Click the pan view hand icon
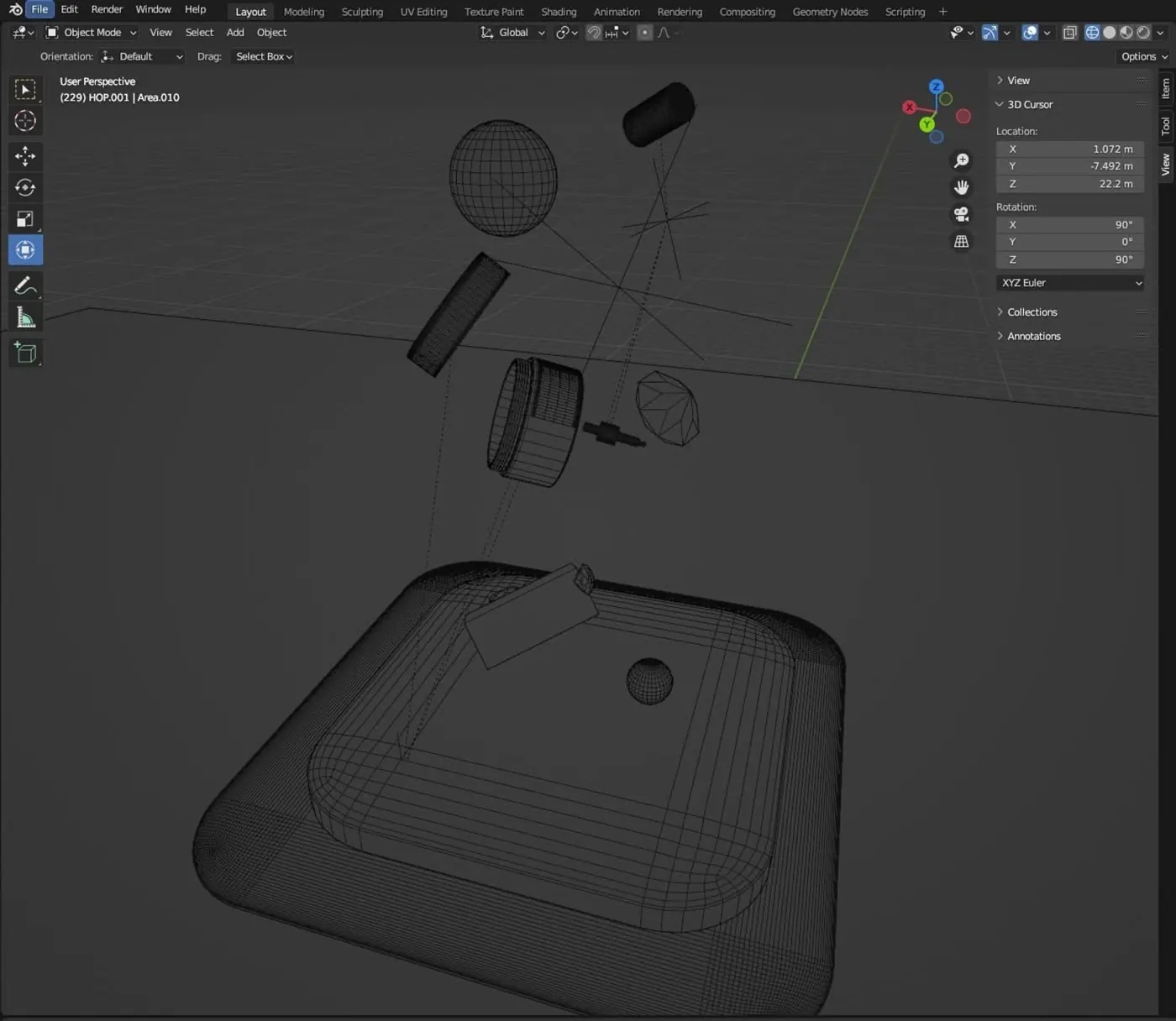 coord(962,187)
